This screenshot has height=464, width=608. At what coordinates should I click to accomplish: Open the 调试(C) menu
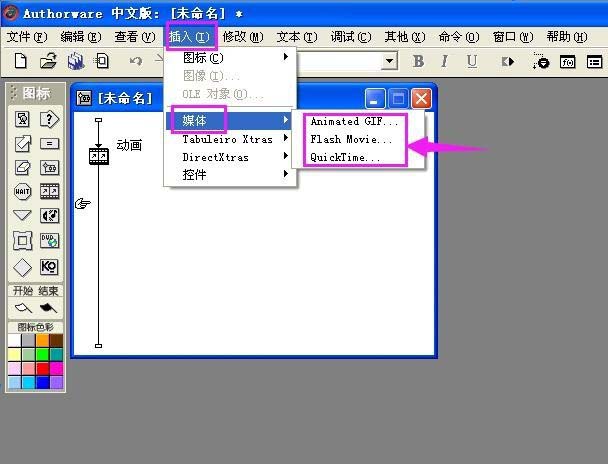351,37
